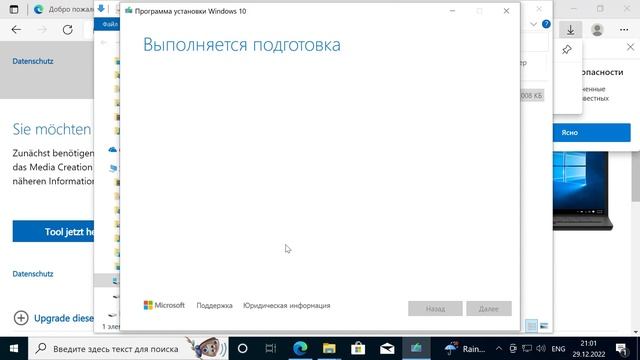640x360 pixels.
Task: Refresh the Edge page
Action: point(68,30)
